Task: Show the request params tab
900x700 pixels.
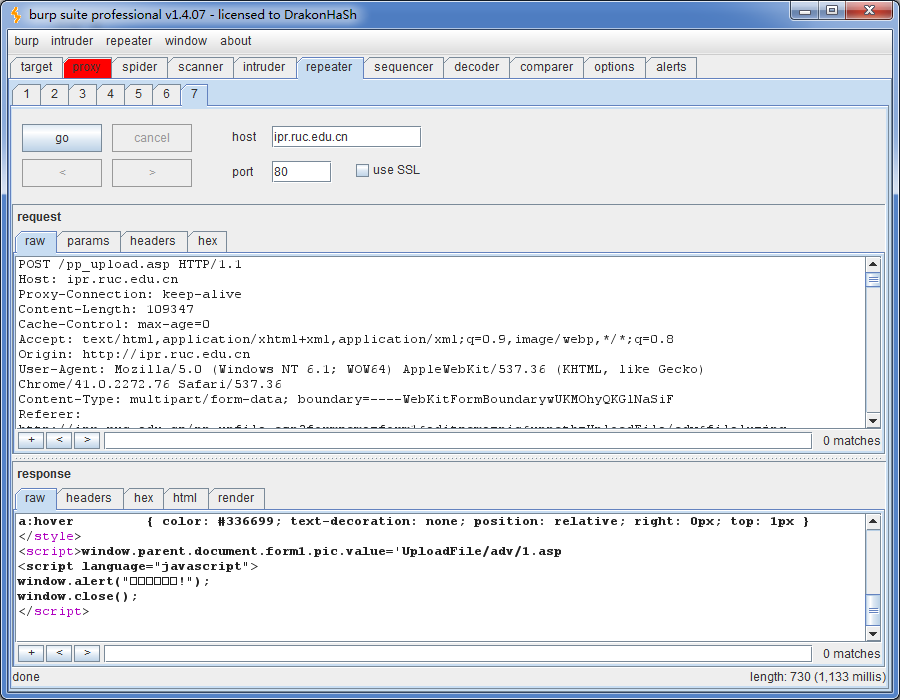Action: 88,241
